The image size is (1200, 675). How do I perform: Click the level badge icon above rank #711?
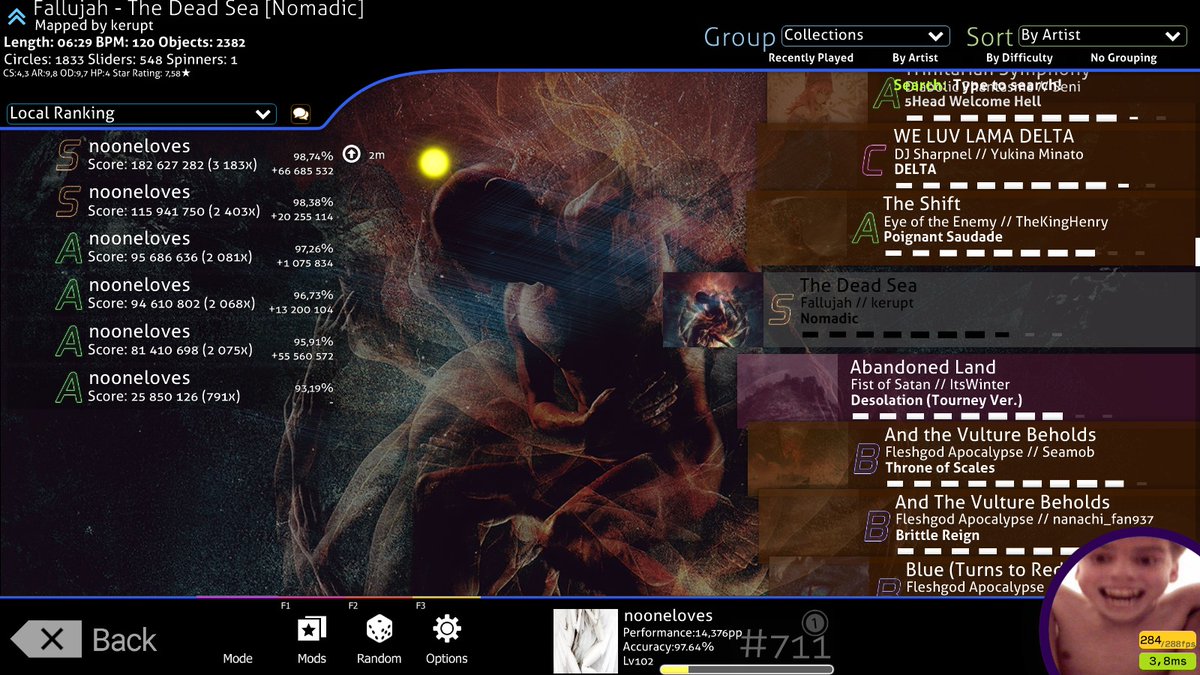[815, 624]
